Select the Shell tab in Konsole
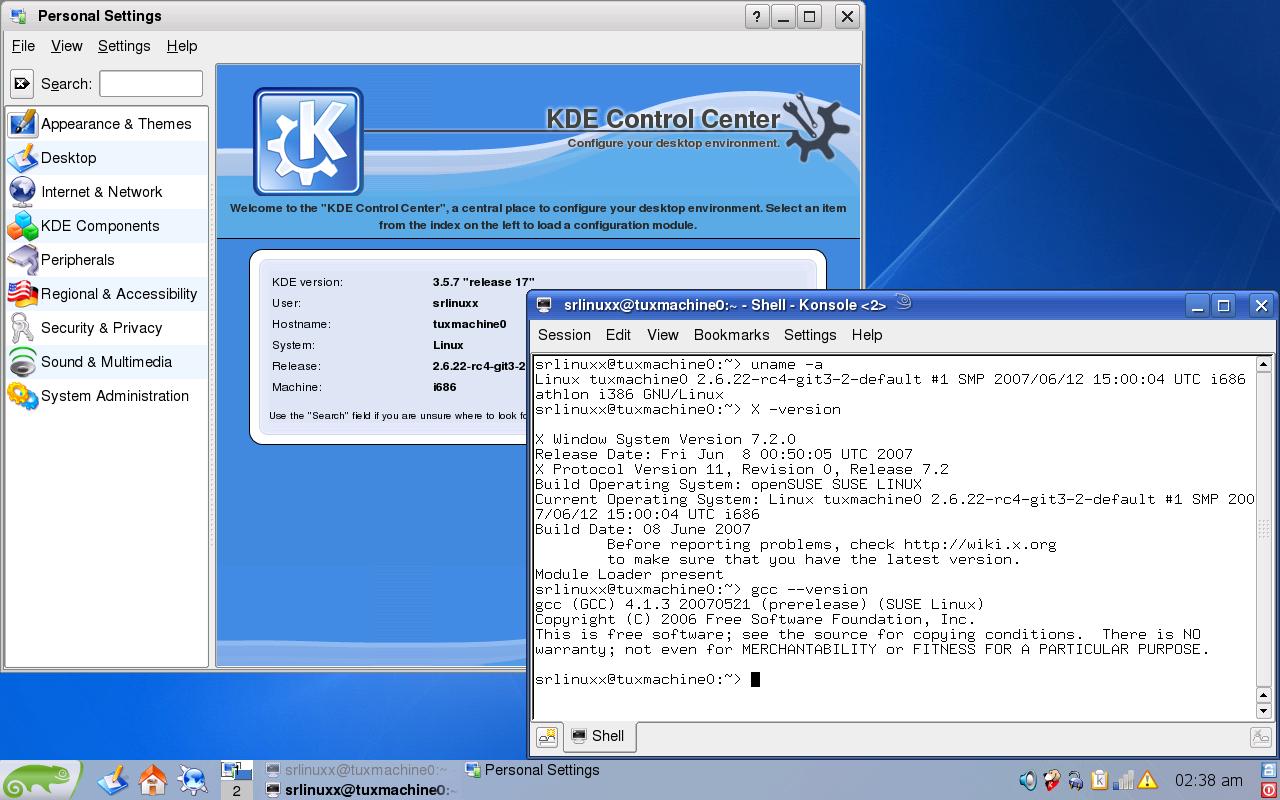Screen dimensions: 1280x800 click(x=598, y=736)
